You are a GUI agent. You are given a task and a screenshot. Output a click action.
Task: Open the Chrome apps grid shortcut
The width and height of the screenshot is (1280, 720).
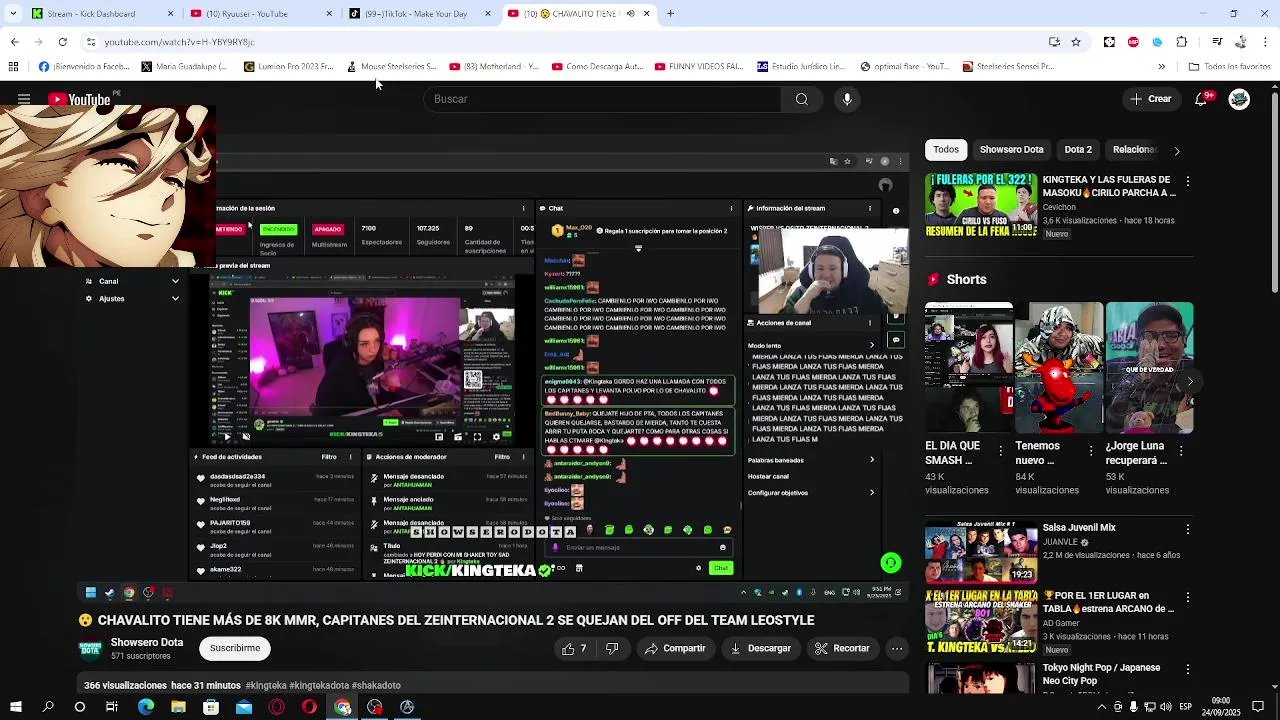point(13,67)
